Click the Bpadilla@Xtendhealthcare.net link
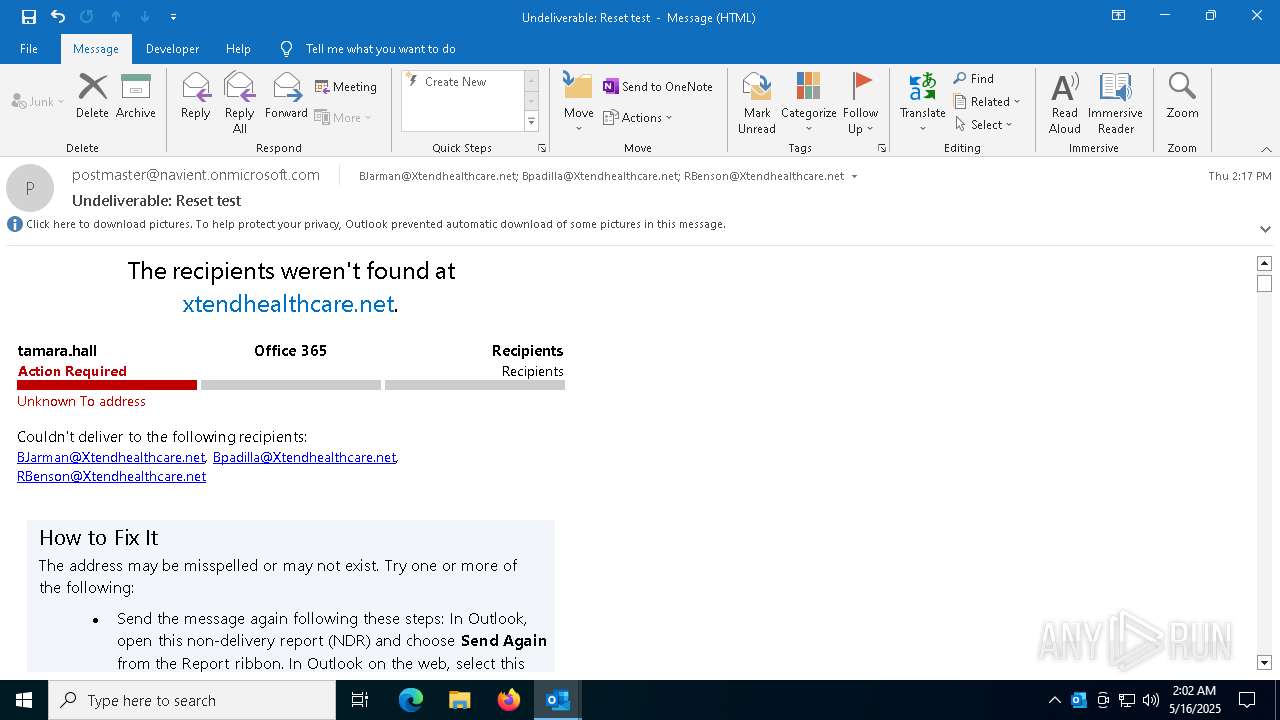The width and height of the screenshot is (1280, 720). coord(304,457)
